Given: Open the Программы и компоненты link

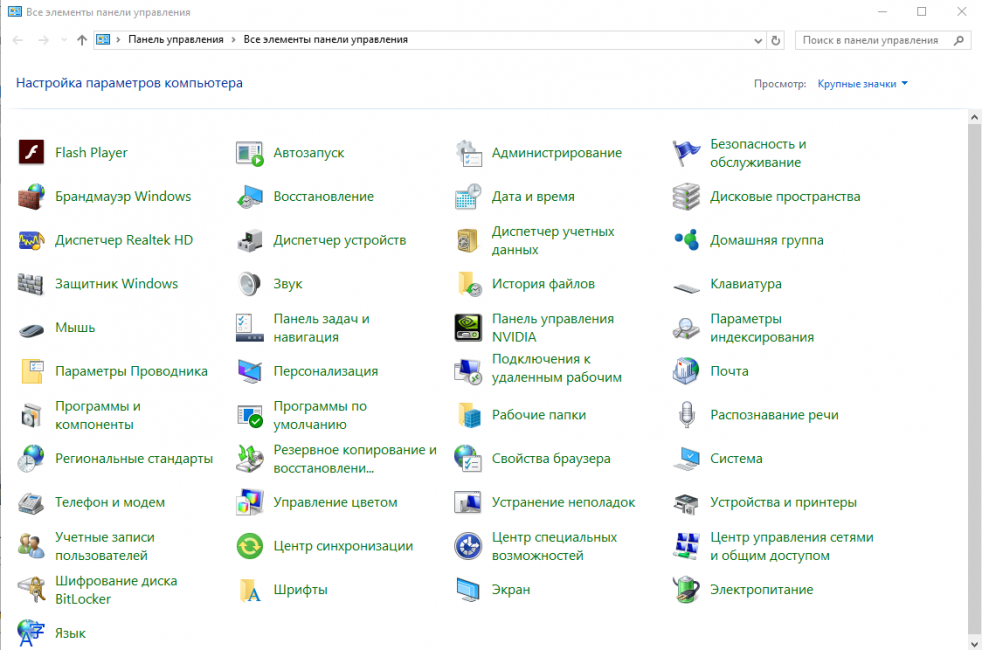Looking at the screenshot, I should point(98,415).
